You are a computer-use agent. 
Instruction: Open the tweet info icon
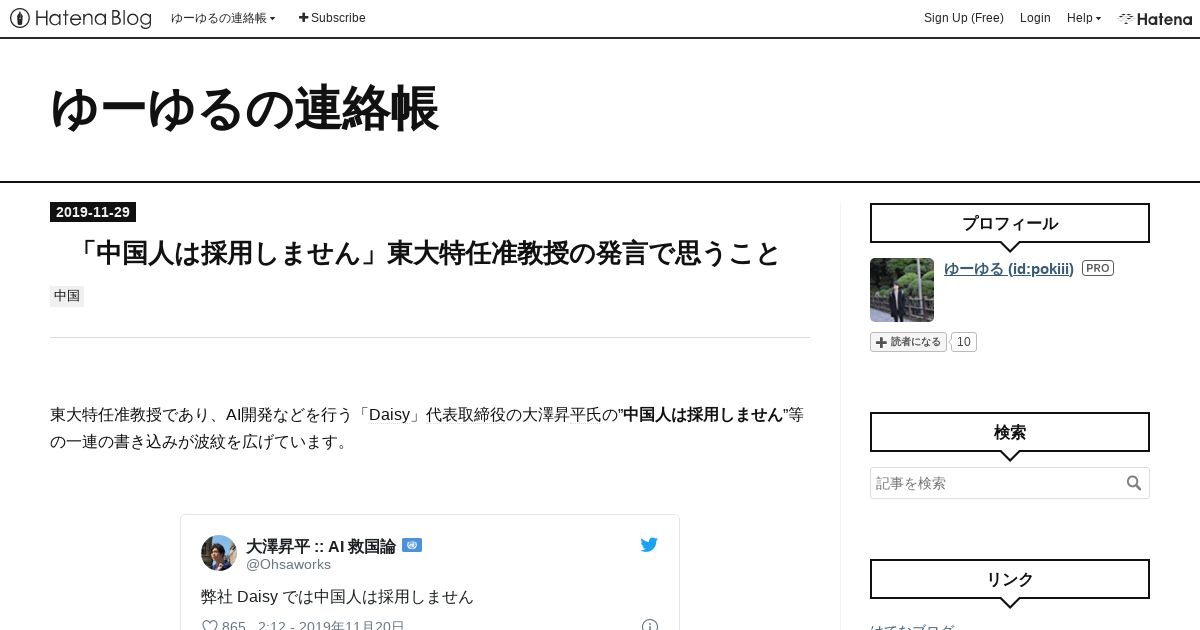point(650,626)
